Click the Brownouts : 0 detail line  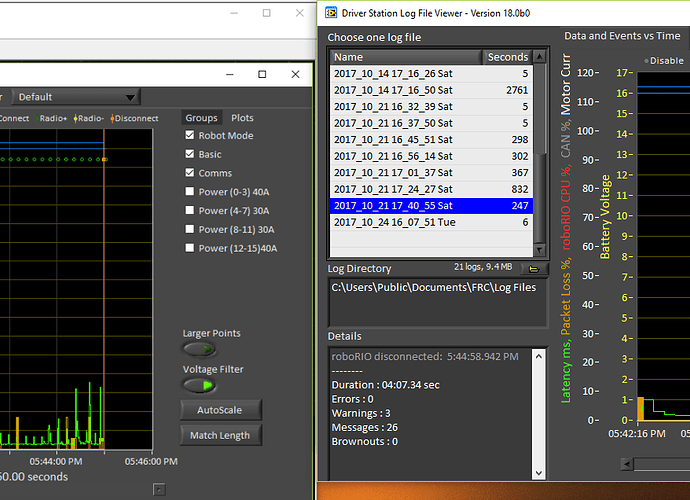pyautogui.click(x=364, y=441)
